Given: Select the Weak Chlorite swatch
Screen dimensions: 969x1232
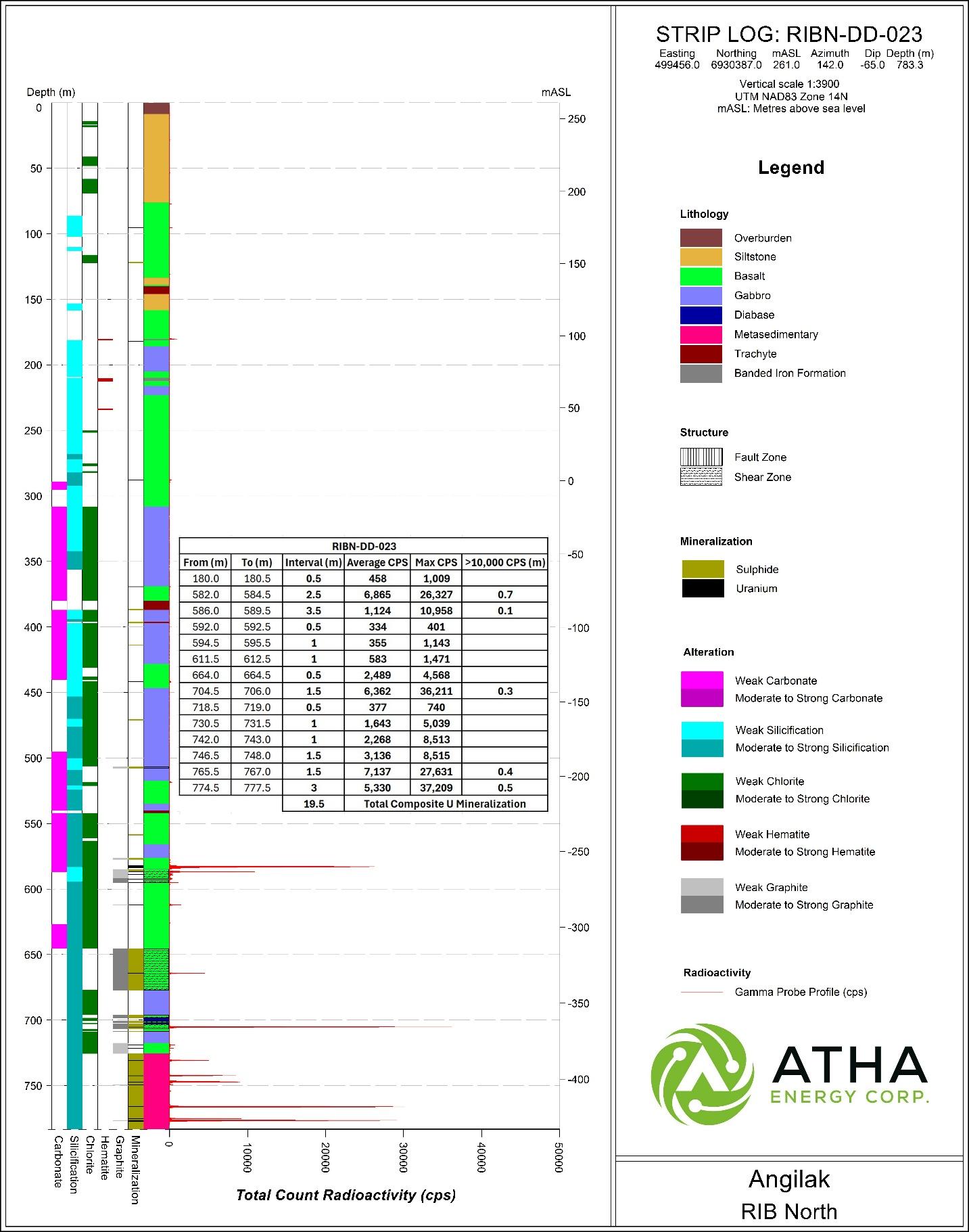Looking at the screenshot, I should (702, 781).
